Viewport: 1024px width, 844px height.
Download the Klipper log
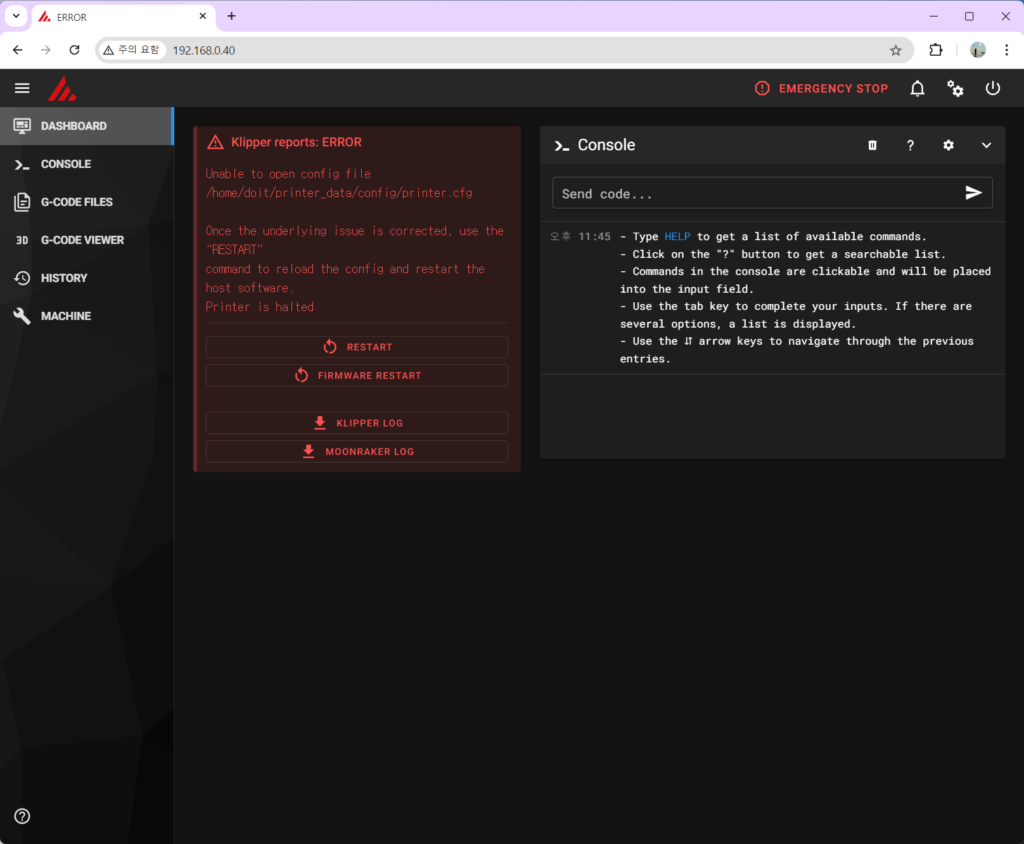tap(357, 423)
